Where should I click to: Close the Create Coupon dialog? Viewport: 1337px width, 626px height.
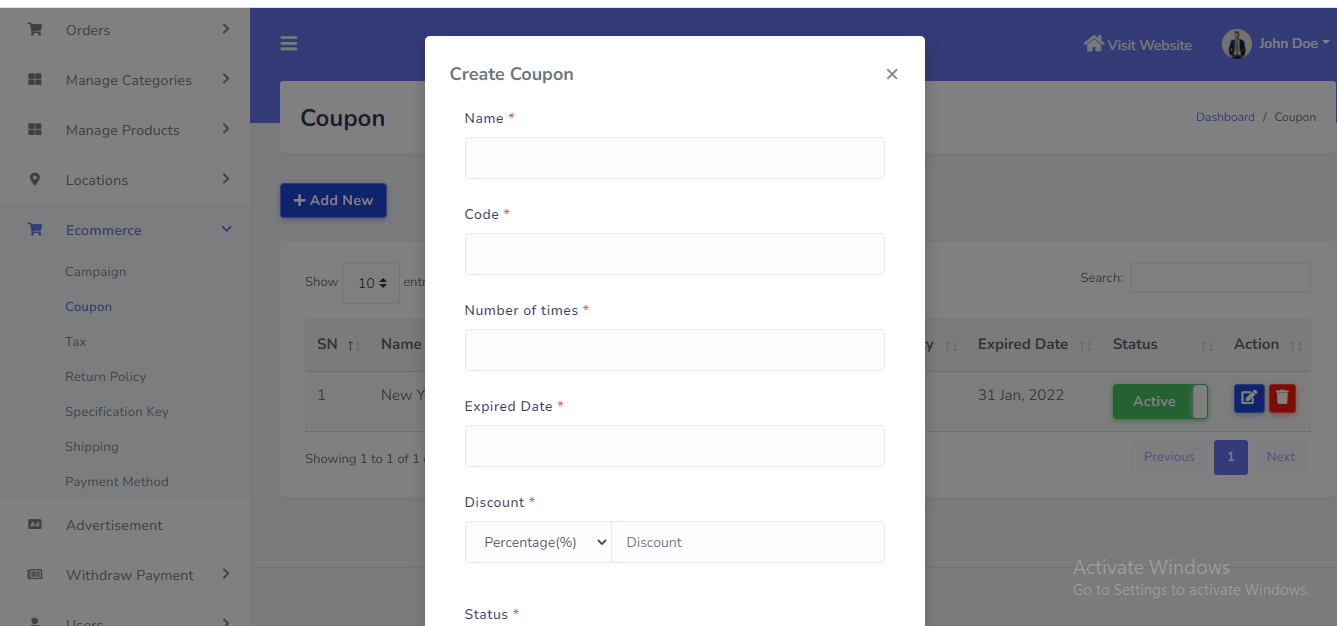[x=892, y=74]
